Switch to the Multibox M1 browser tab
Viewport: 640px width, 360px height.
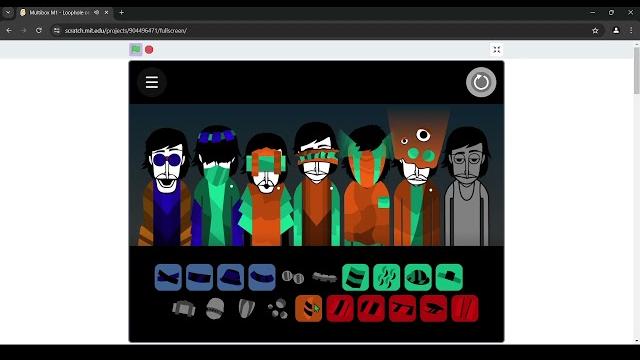[59, 13]
